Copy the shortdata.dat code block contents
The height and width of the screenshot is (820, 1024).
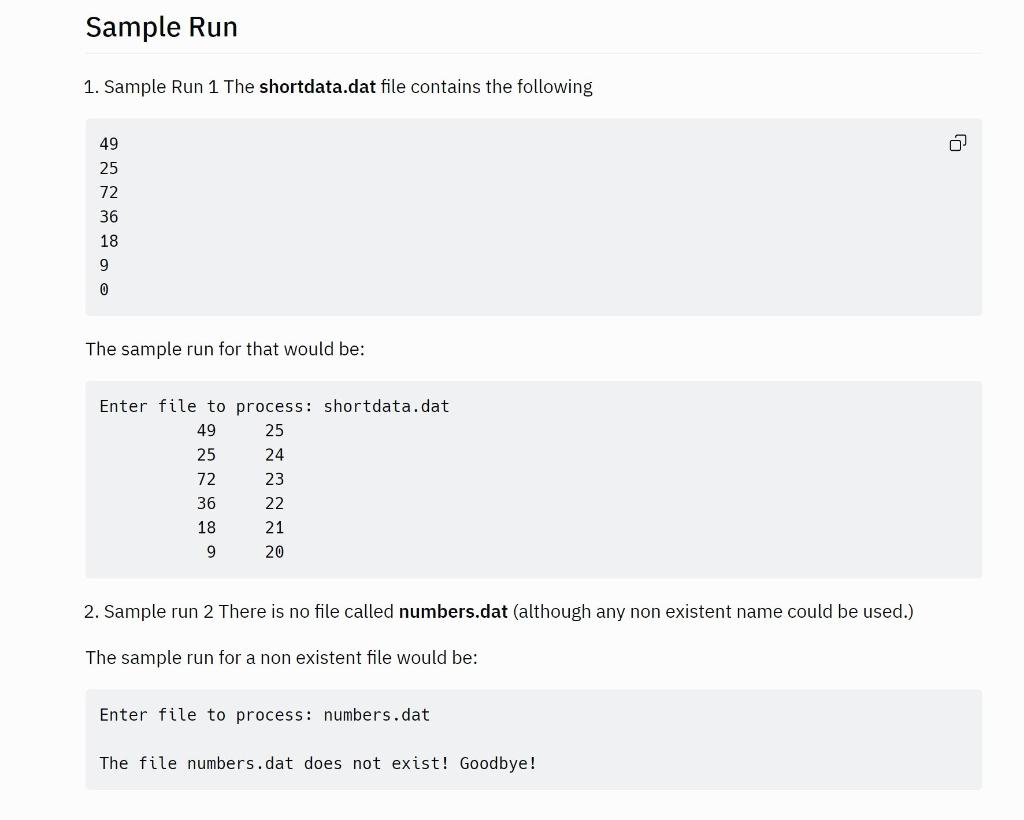tap(957, 143)
